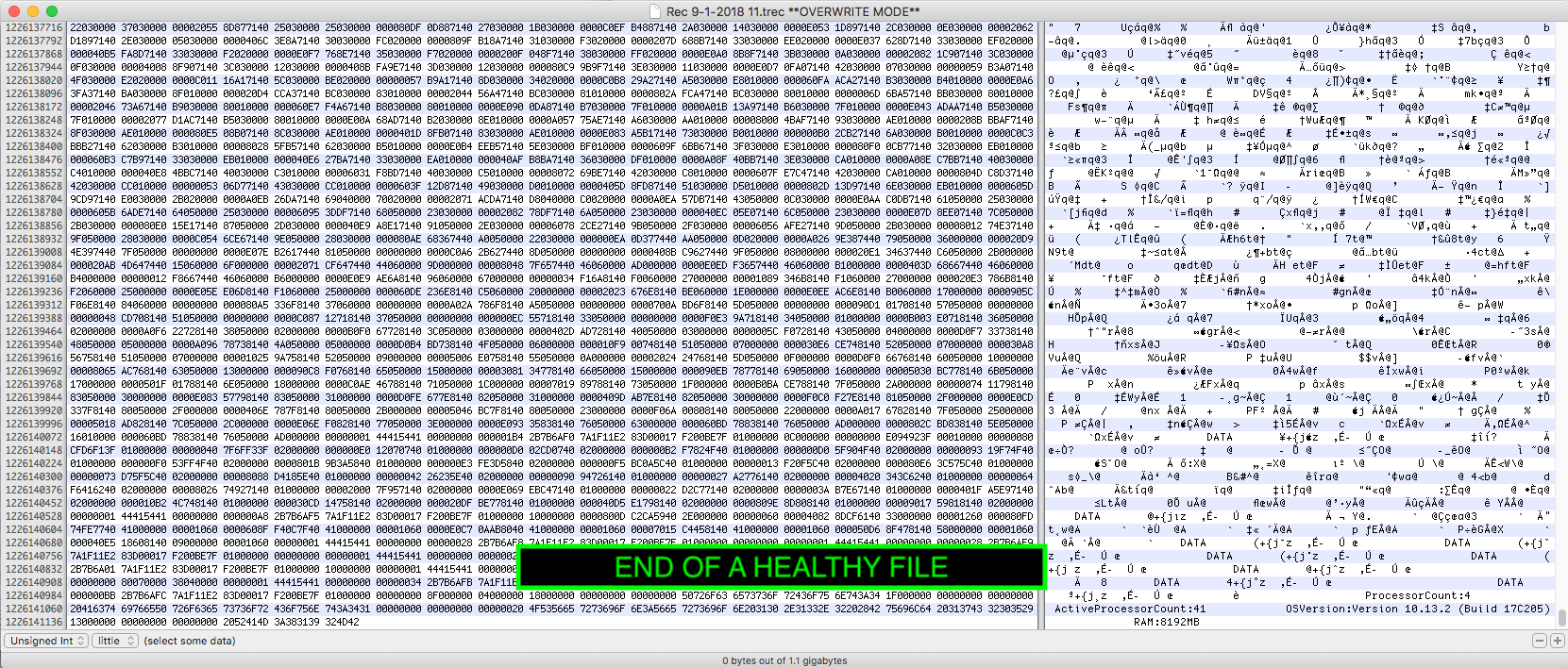Click offset 1226140072 in the line number column
1568x668 pixels.
point(34,437)
